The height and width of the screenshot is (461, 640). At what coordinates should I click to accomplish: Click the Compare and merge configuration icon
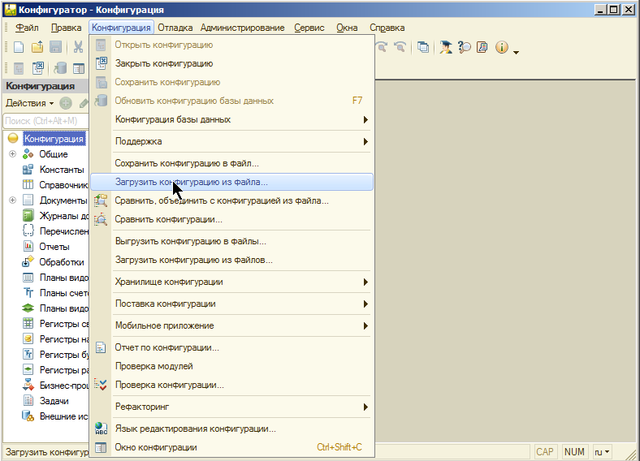[x=100, y=200]
